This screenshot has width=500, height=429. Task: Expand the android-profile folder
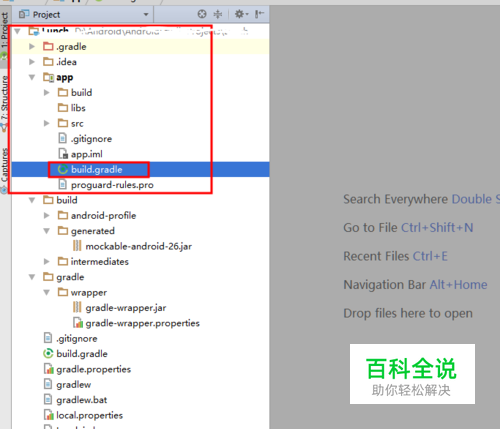pyautogui.click(x=46, y=216)
